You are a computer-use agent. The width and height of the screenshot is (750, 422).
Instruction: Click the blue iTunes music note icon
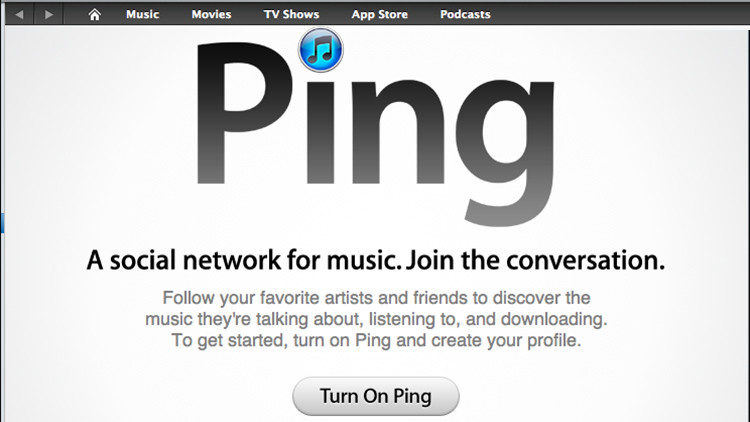320,50
